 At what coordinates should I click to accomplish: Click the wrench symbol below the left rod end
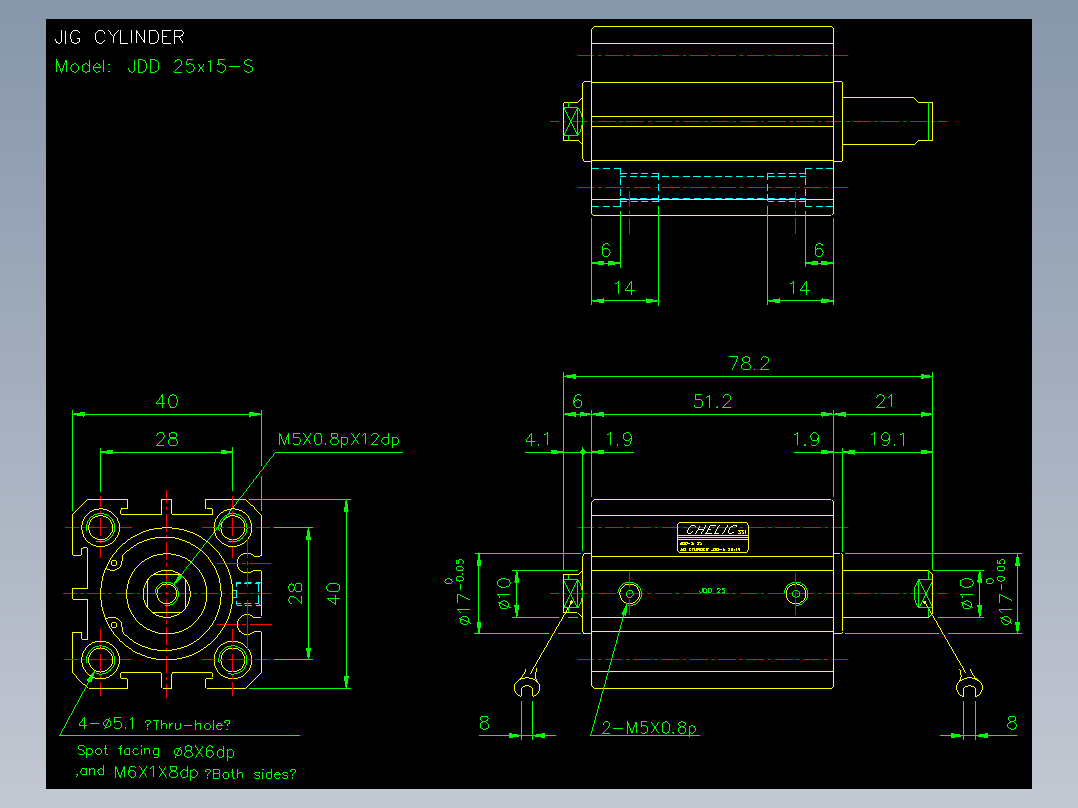point(527,684)
